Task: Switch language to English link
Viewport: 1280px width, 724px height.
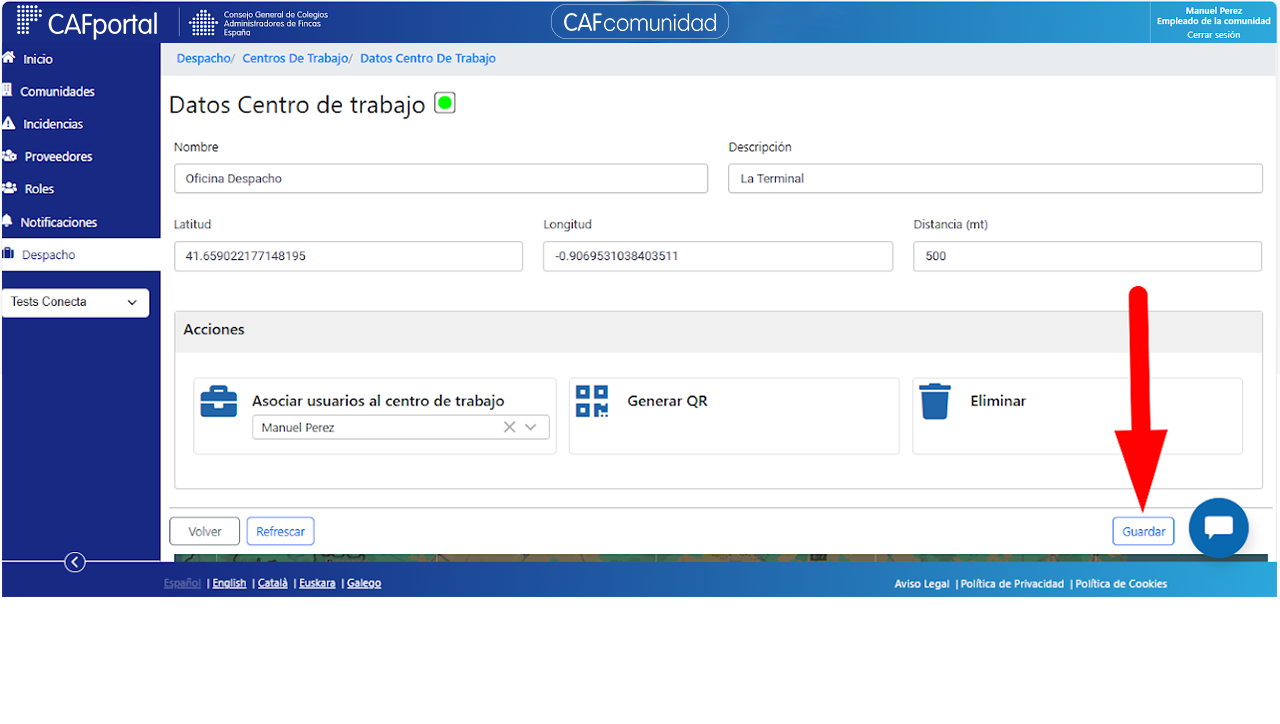Action: pos(229,583)
